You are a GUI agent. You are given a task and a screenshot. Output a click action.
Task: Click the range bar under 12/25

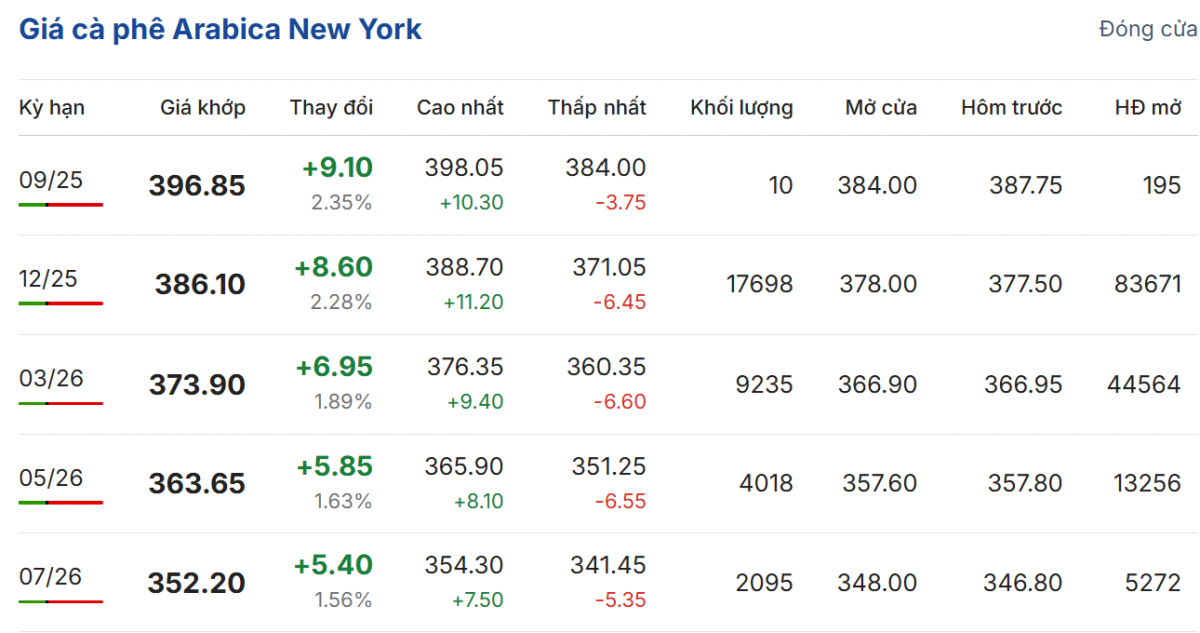60,303
